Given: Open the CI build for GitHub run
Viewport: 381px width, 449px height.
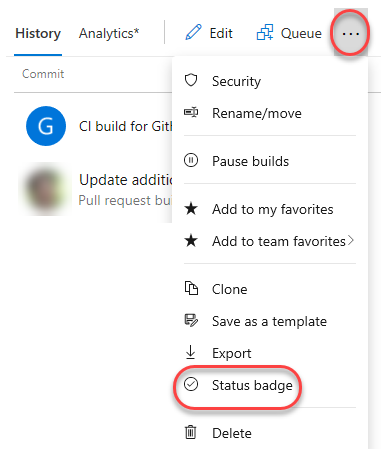Looking at the screenshot, I should [125, 126].
